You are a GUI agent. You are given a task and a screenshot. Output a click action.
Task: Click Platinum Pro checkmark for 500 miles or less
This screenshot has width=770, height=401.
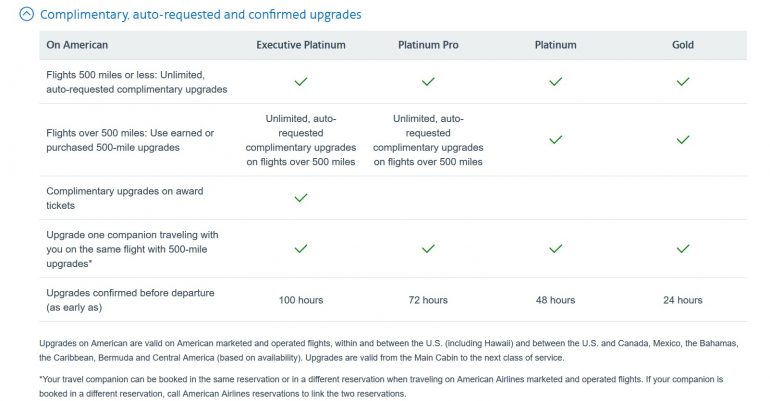point(428,82)
